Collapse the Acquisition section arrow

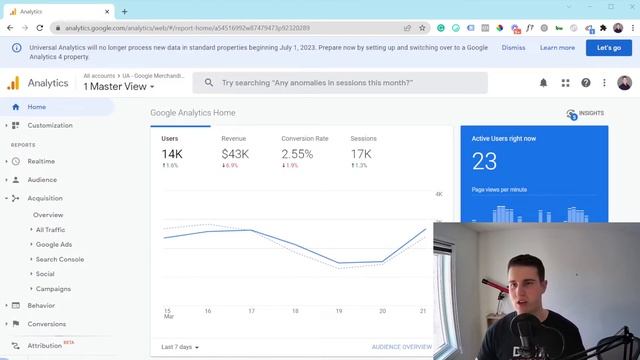(6, 198)
